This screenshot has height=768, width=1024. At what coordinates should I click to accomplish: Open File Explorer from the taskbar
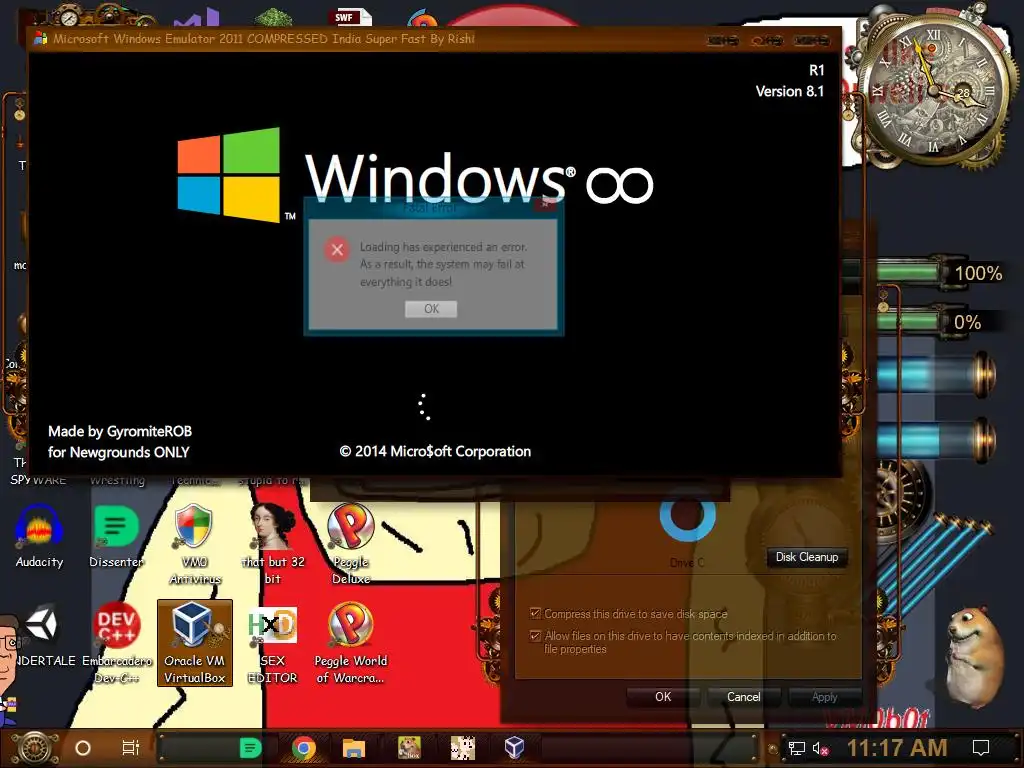click(353, 748)
